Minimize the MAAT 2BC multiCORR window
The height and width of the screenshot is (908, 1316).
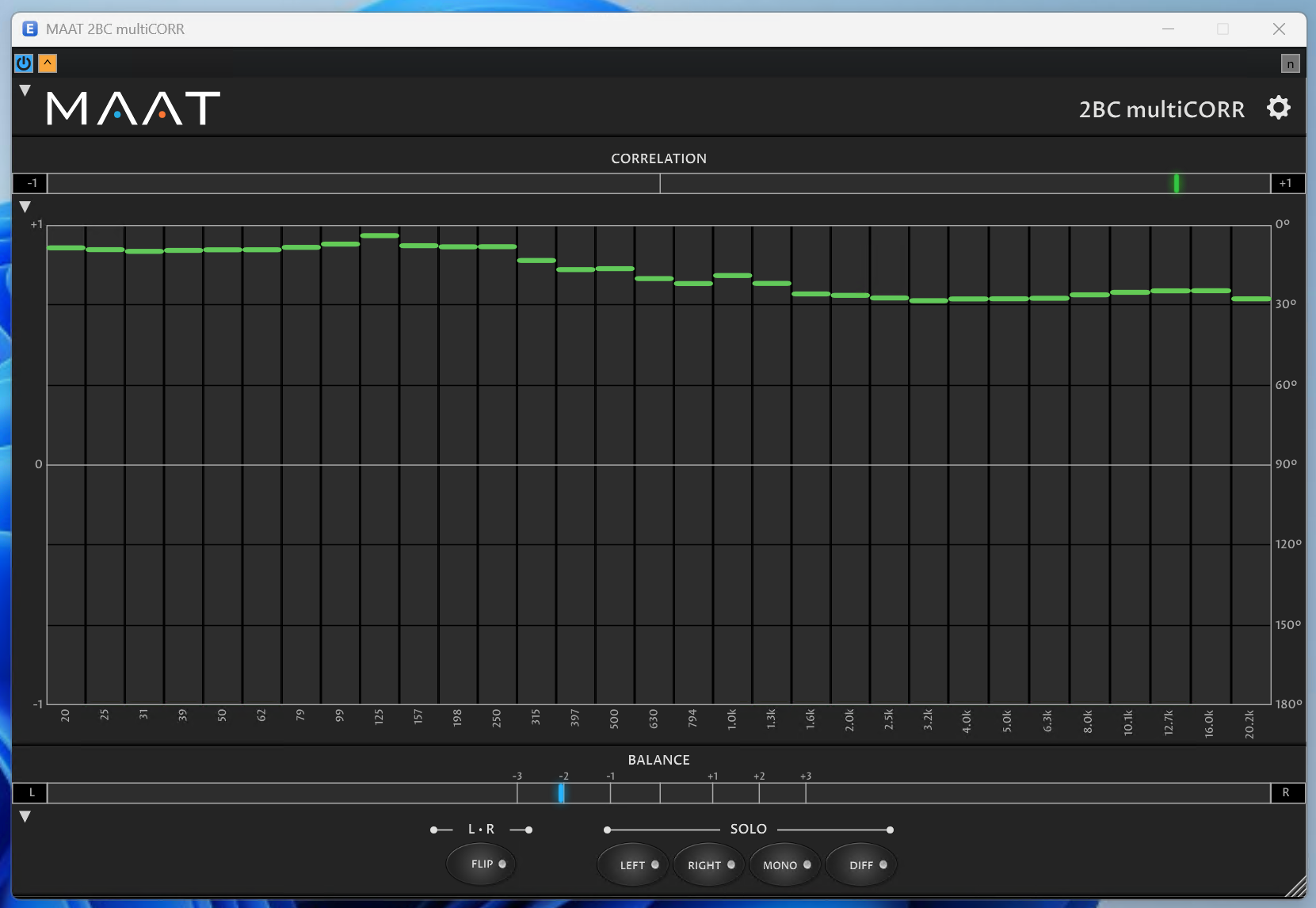pyautogui.click(x=1168, y=29)
